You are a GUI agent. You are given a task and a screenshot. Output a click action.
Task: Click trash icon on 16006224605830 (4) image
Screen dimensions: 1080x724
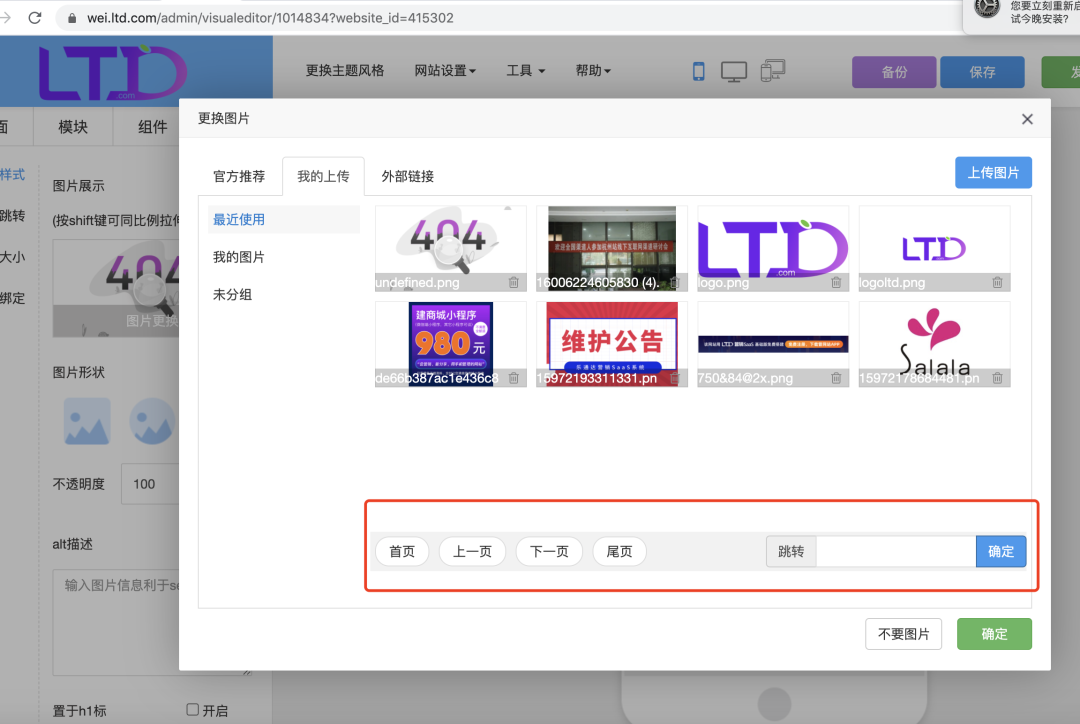coord(675,282)
